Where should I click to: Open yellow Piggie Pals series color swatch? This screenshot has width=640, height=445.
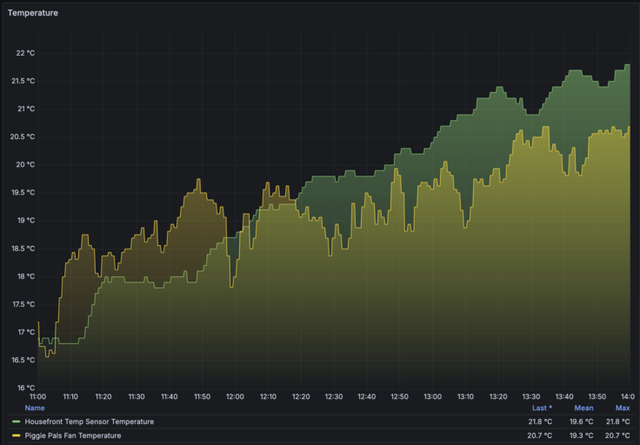click(16, 436)
